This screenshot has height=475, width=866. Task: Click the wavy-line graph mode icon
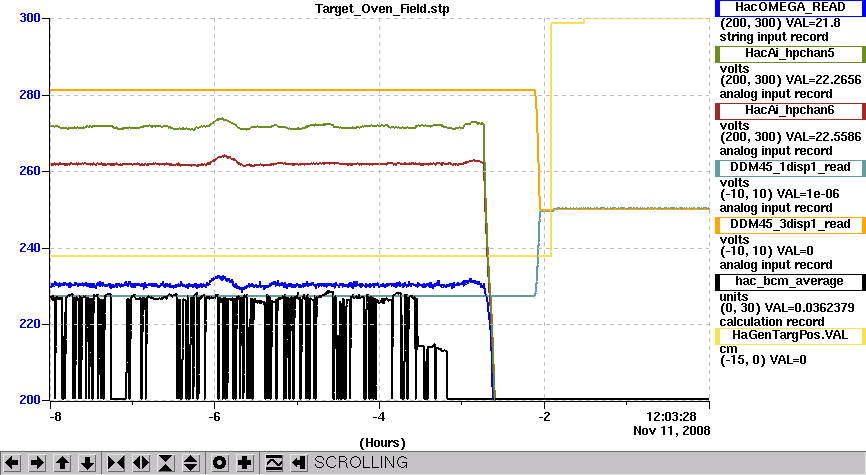(273, 463)
